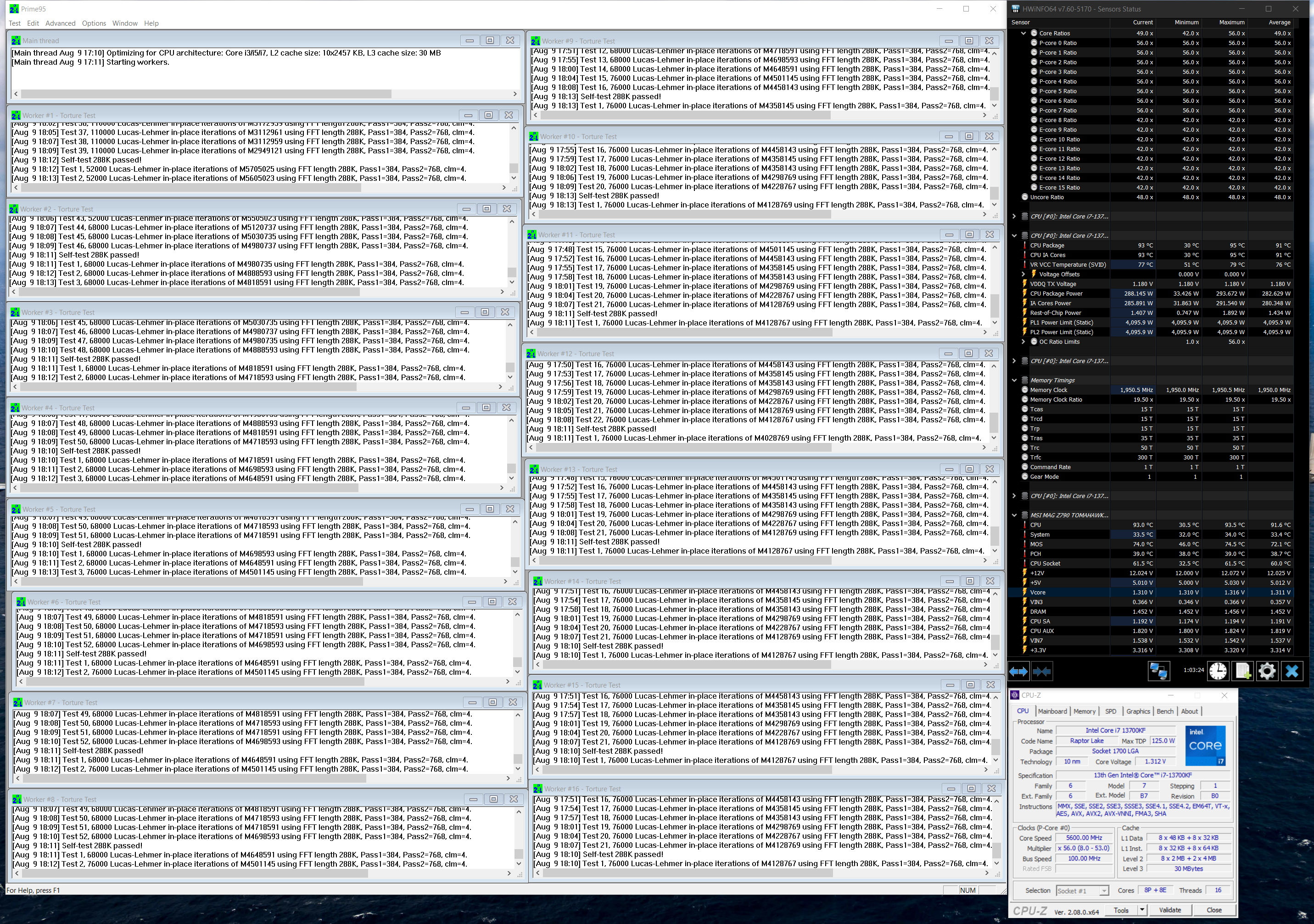This screenshot has height=924, width=1314.
Task: Click the expand-columns arrows icon in HWiNFO
Action: [1019, 670]
